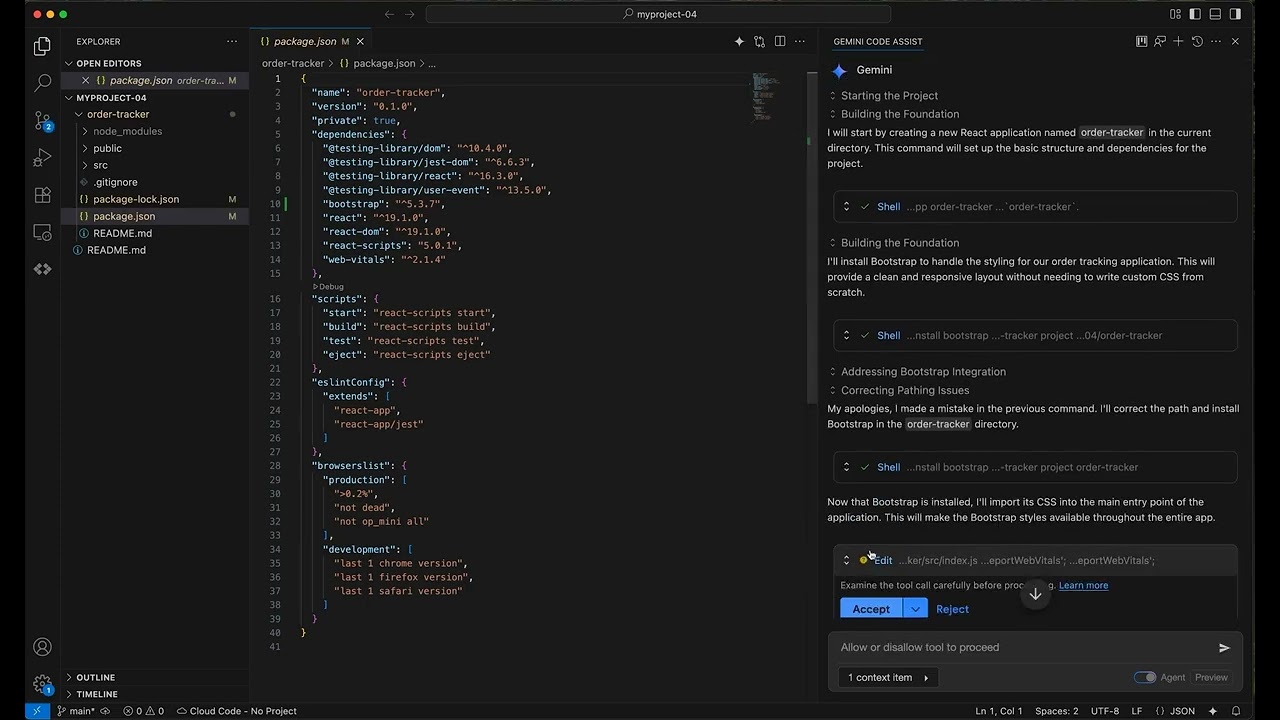Send the message in Gemini chat

coord(1224,648)
